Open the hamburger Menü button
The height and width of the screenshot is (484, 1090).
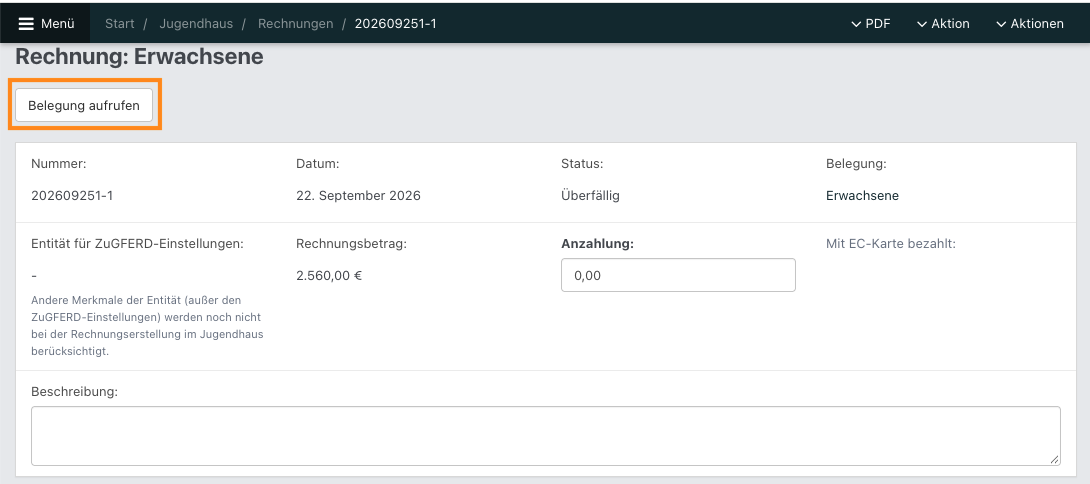pos(45,24)
